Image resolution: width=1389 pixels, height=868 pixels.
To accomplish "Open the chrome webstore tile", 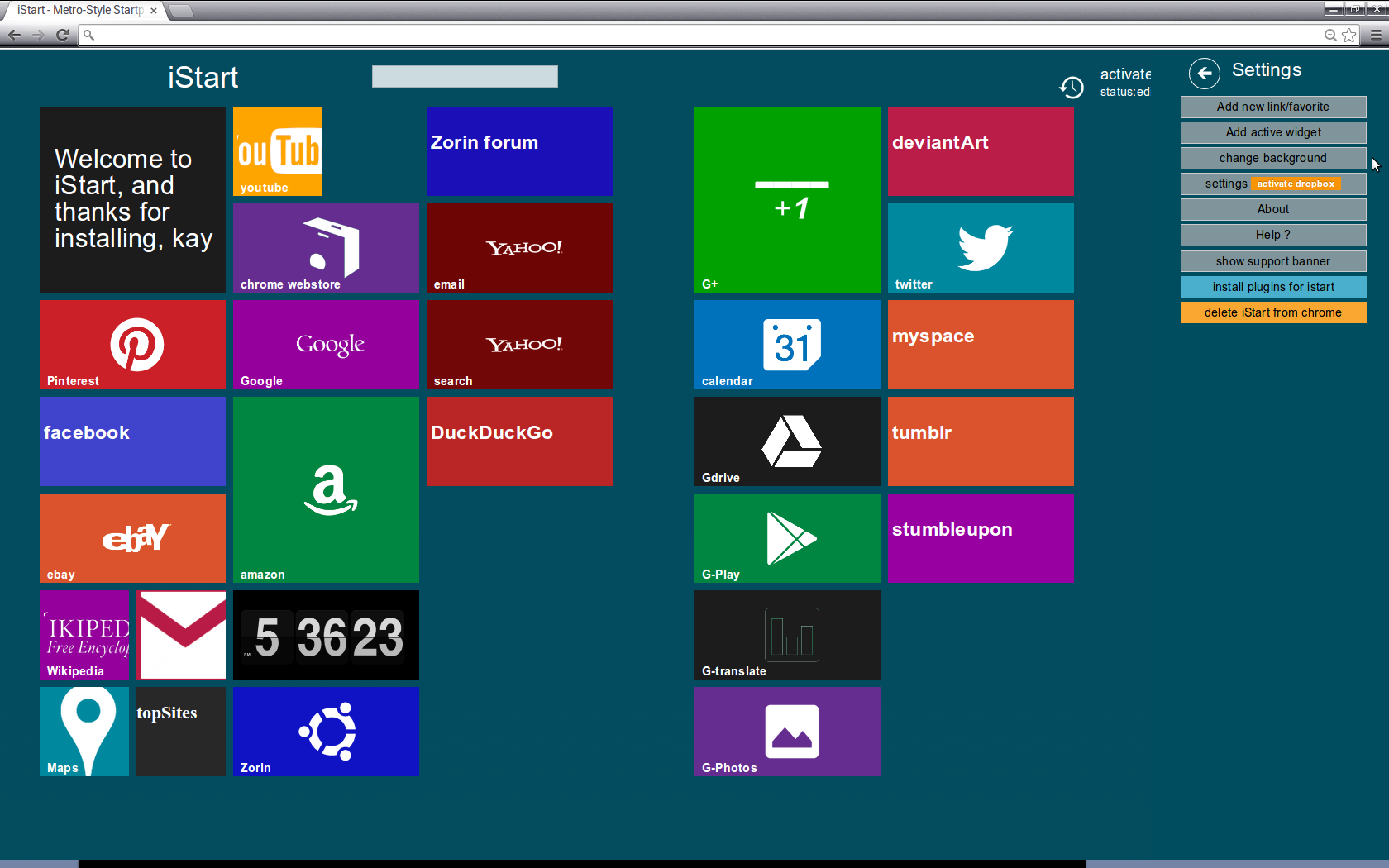I will tap(326, 247).
